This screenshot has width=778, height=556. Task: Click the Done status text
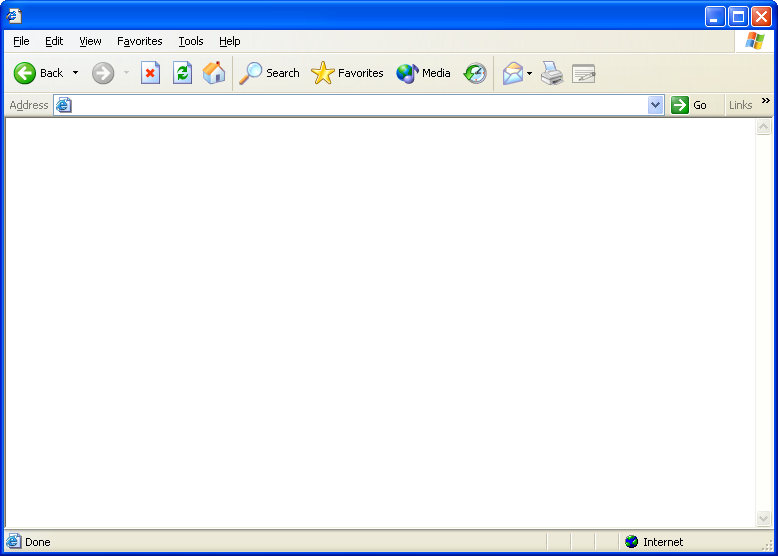(38, 542)
